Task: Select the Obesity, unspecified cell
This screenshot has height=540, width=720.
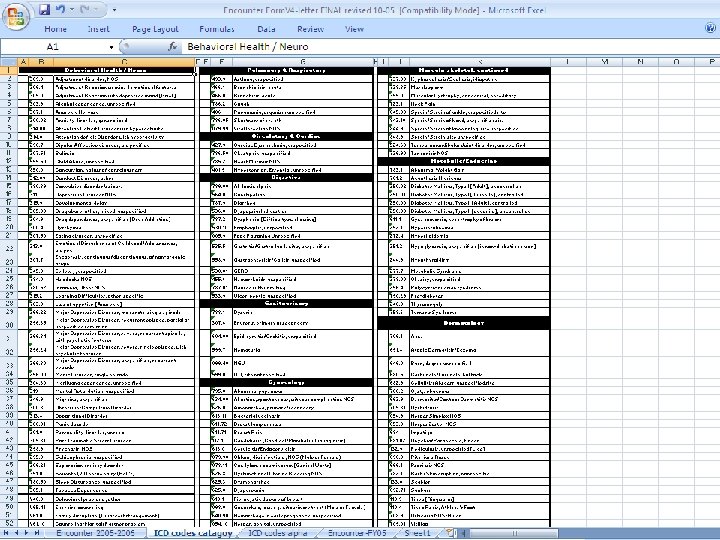Action: (x=479, y=279)
